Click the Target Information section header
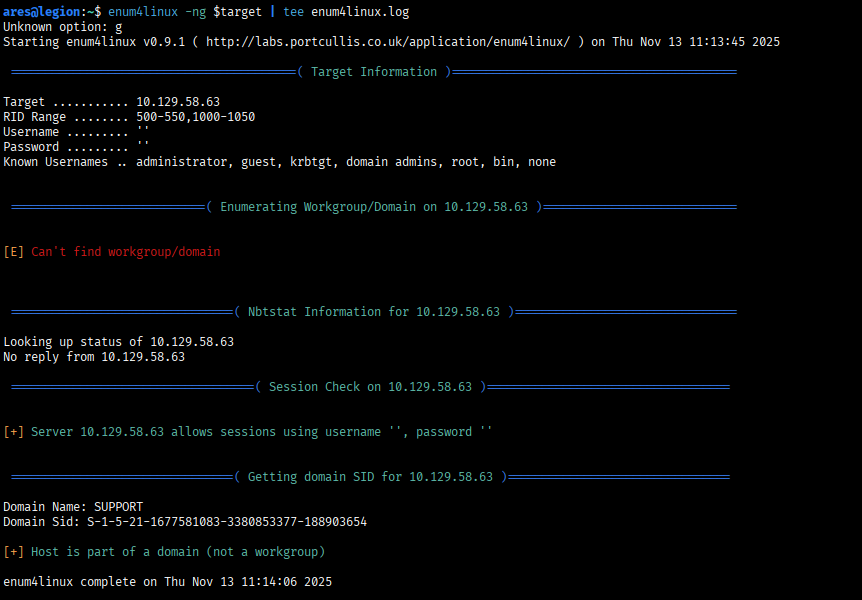 click(374, 72)
